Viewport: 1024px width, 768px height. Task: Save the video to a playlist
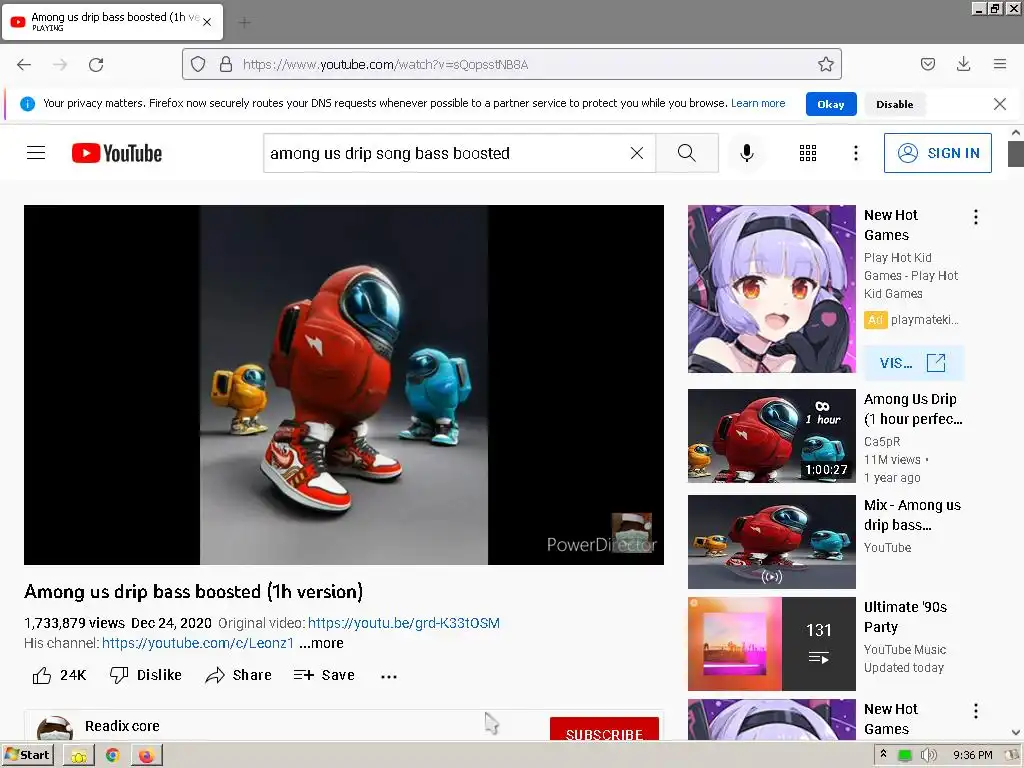point(324,675)
